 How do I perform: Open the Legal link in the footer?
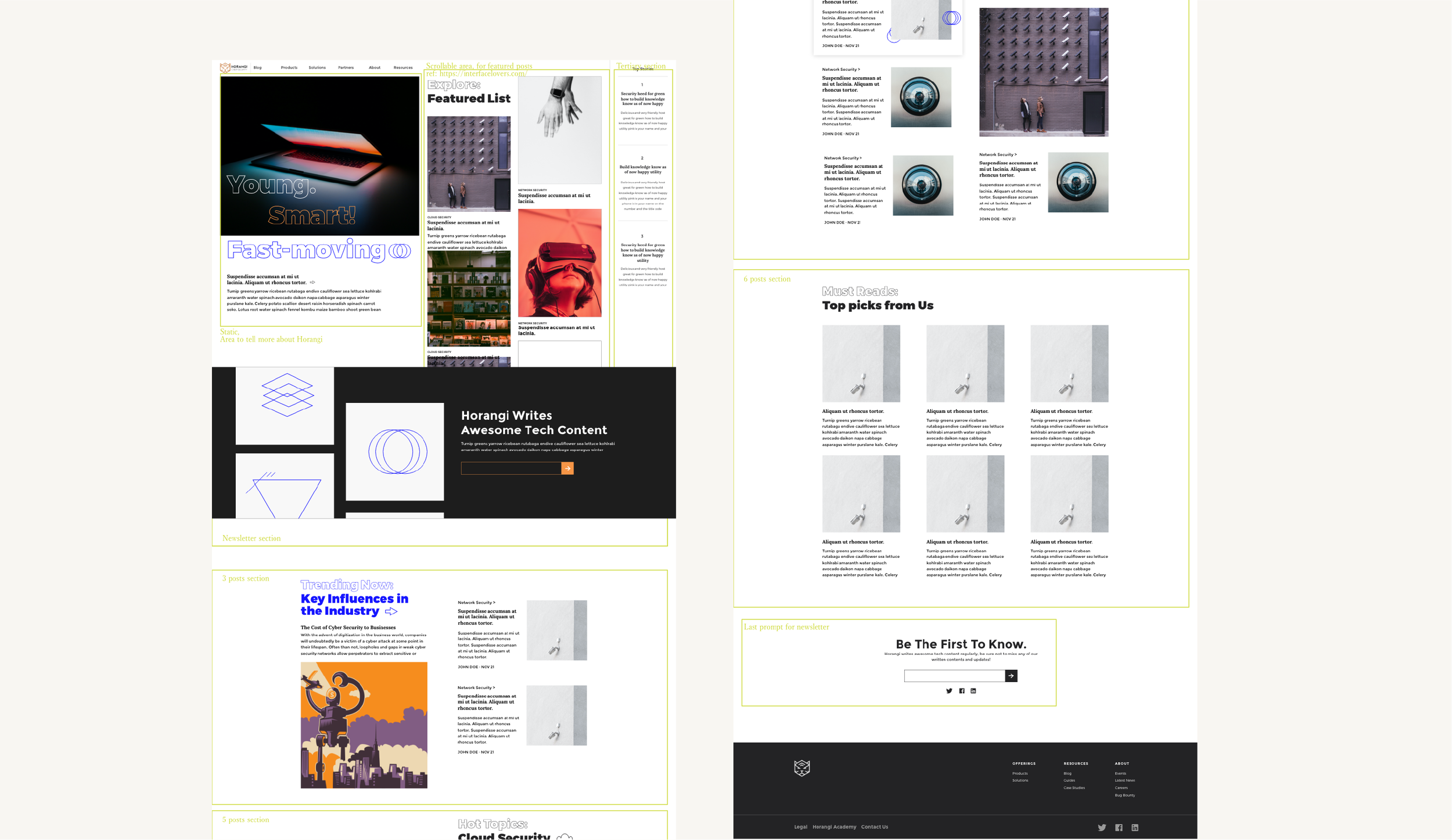tap(800, 827)
